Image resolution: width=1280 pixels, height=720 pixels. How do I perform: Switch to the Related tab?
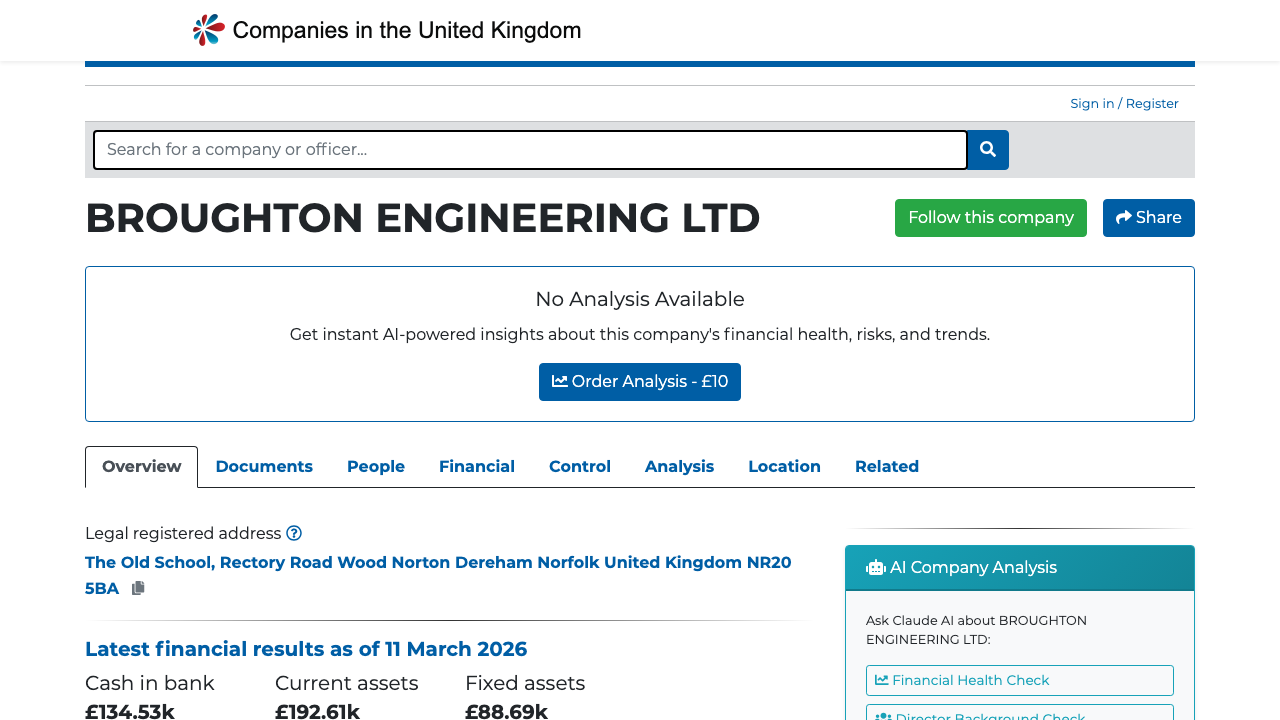click(x=886, y=466)
